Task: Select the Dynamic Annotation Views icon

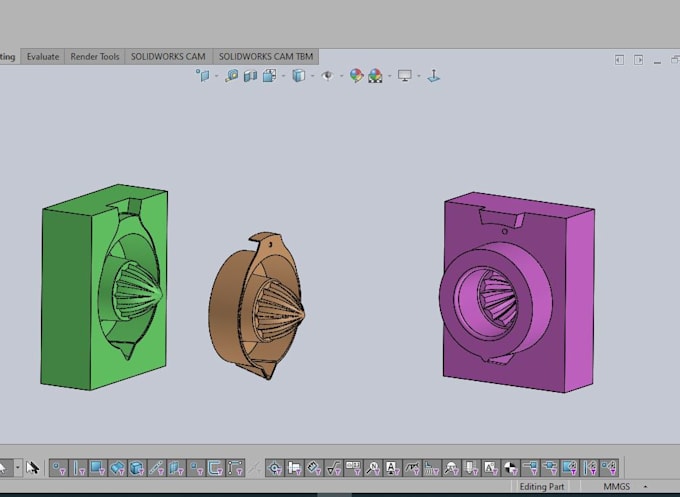Action: (x=269, y=76)
